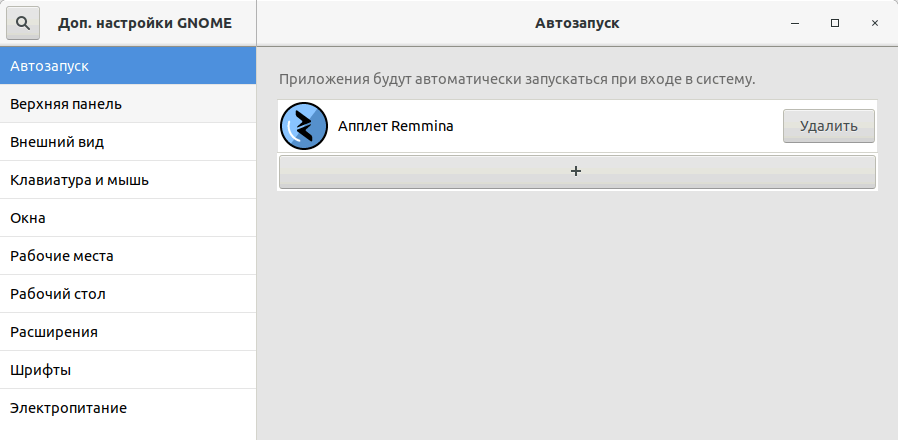The width and height of the screenshot is (898, 440).
Task: Click the Апплет Remmina entry label
Action: (396, 127)
